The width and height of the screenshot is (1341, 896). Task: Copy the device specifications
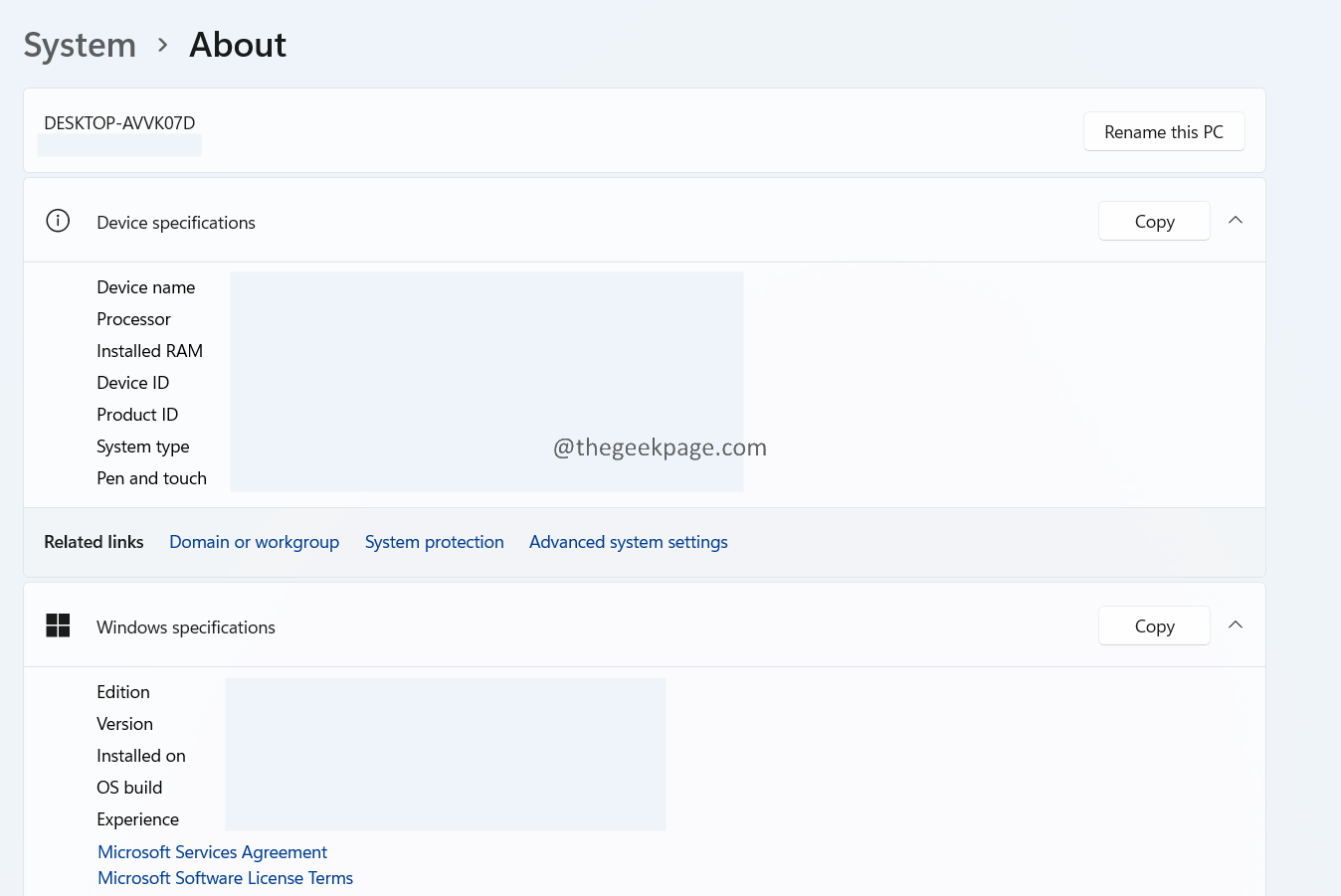pyautogui.click(x=1154, y=222)
